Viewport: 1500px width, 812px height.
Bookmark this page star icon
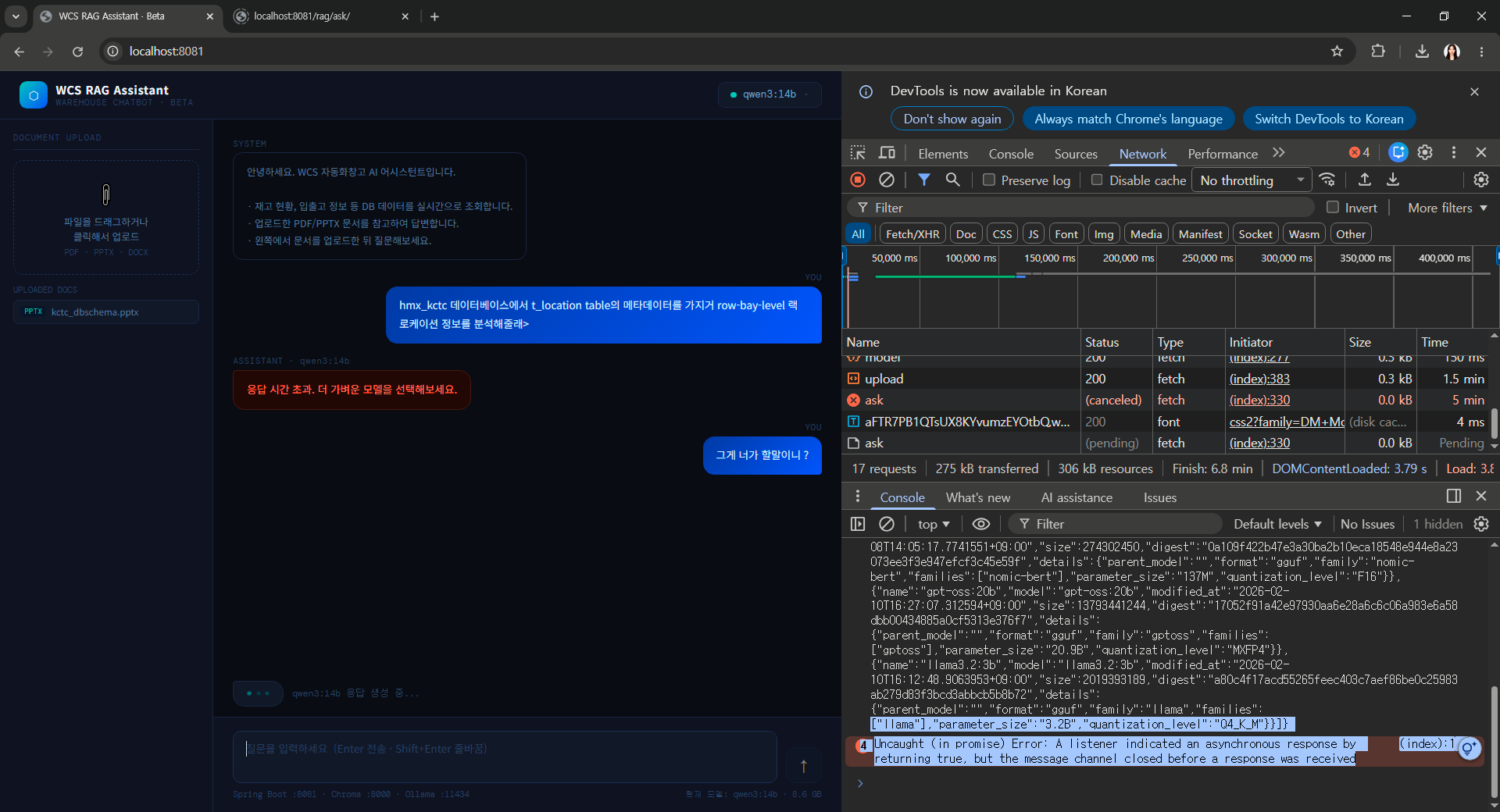(x=1337, y=52)
